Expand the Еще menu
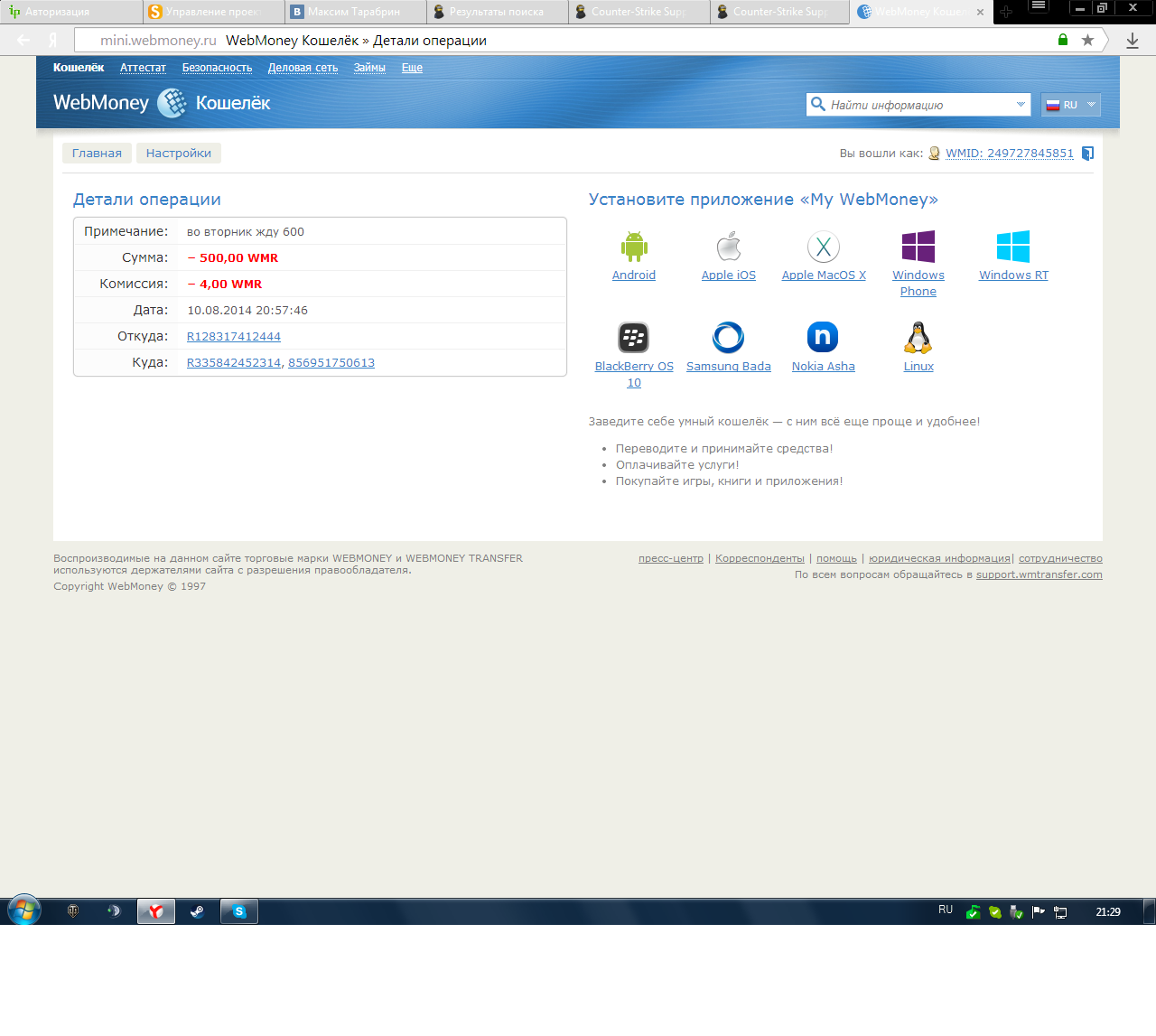This screenshot has width=1156, height=1036. click(412, 68)
